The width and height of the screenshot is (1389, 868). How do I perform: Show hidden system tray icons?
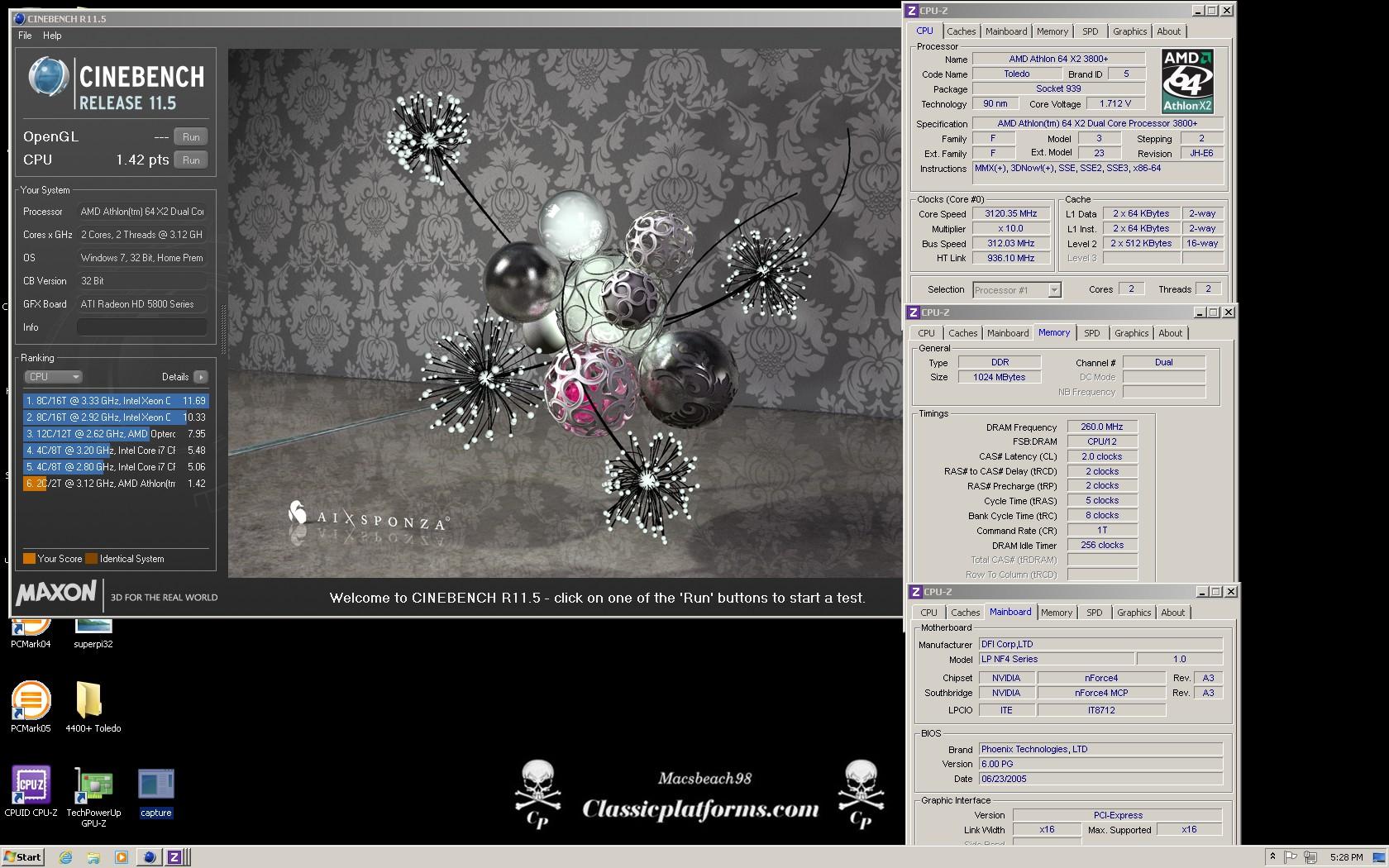pos(1272,857)
